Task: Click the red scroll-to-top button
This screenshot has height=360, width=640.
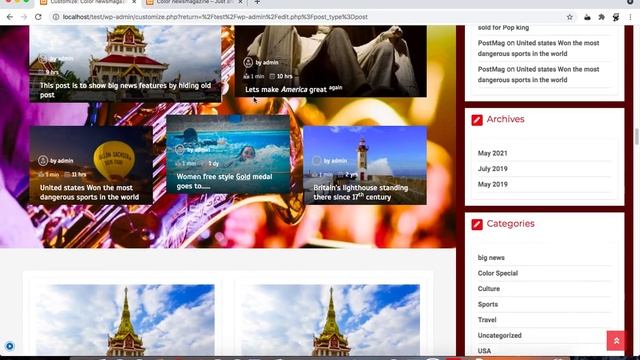Action: (616, 341)
